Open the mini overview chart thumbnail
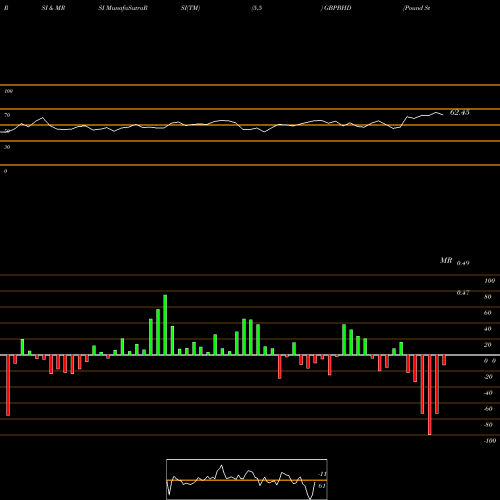 coord(247,479)
